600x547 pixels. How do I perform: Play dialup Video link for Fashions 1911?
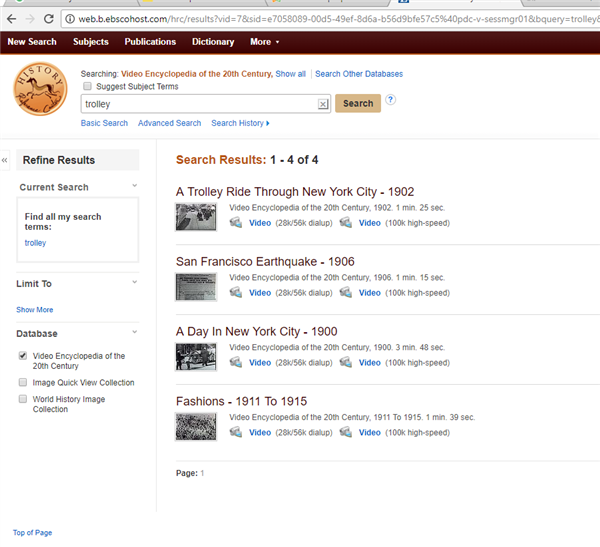[260, 433]
